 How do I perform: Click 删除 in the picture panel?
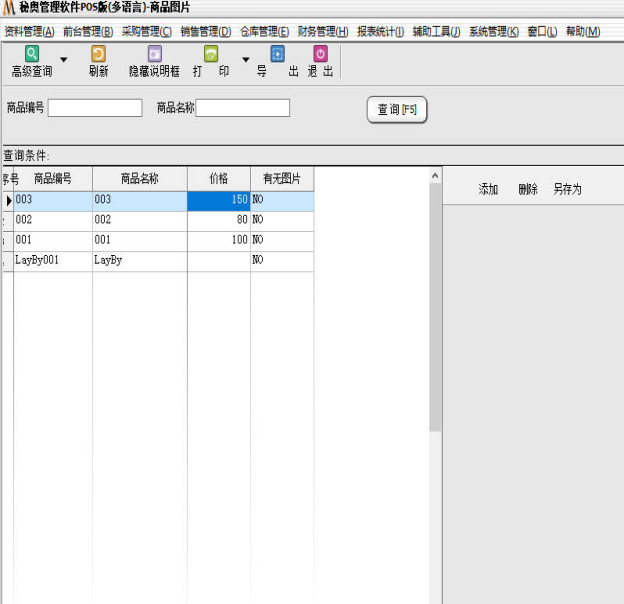[528, 189]
